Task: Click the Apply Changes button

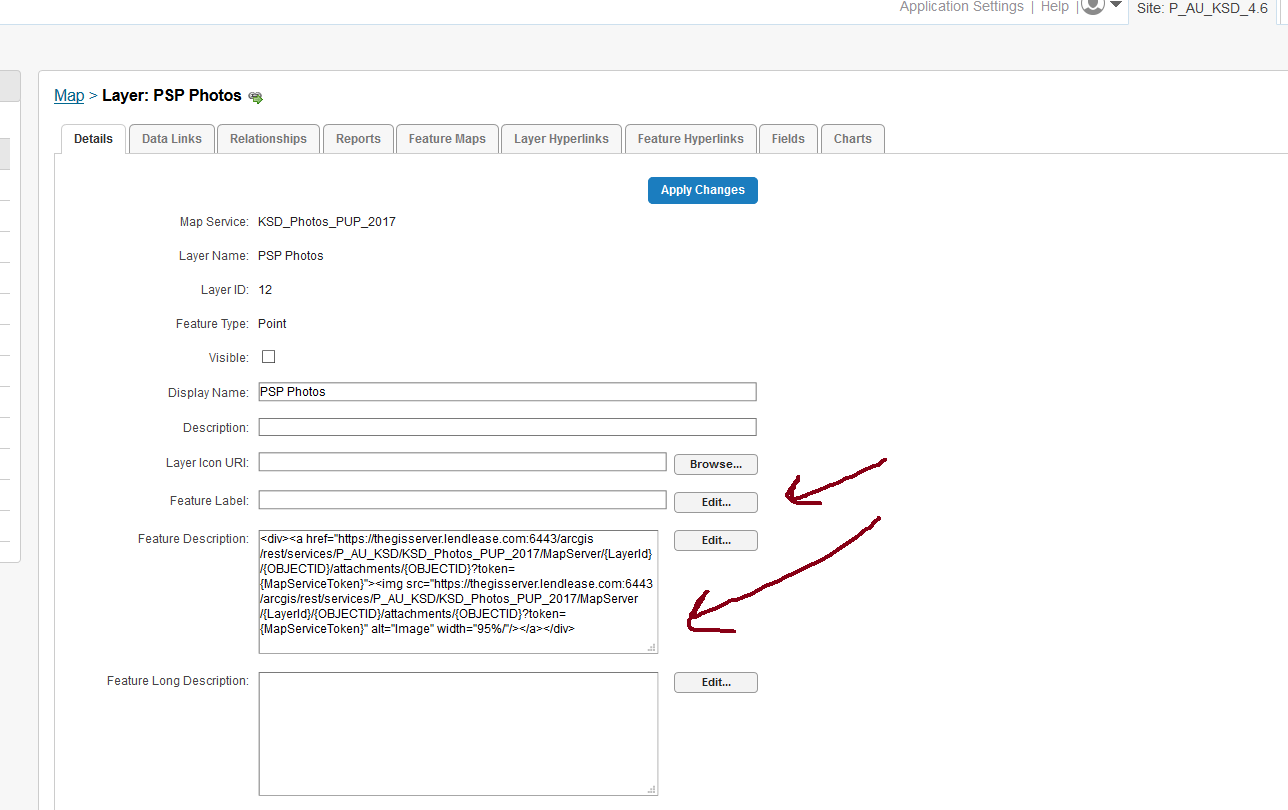Action: click(x=703, y=190)
